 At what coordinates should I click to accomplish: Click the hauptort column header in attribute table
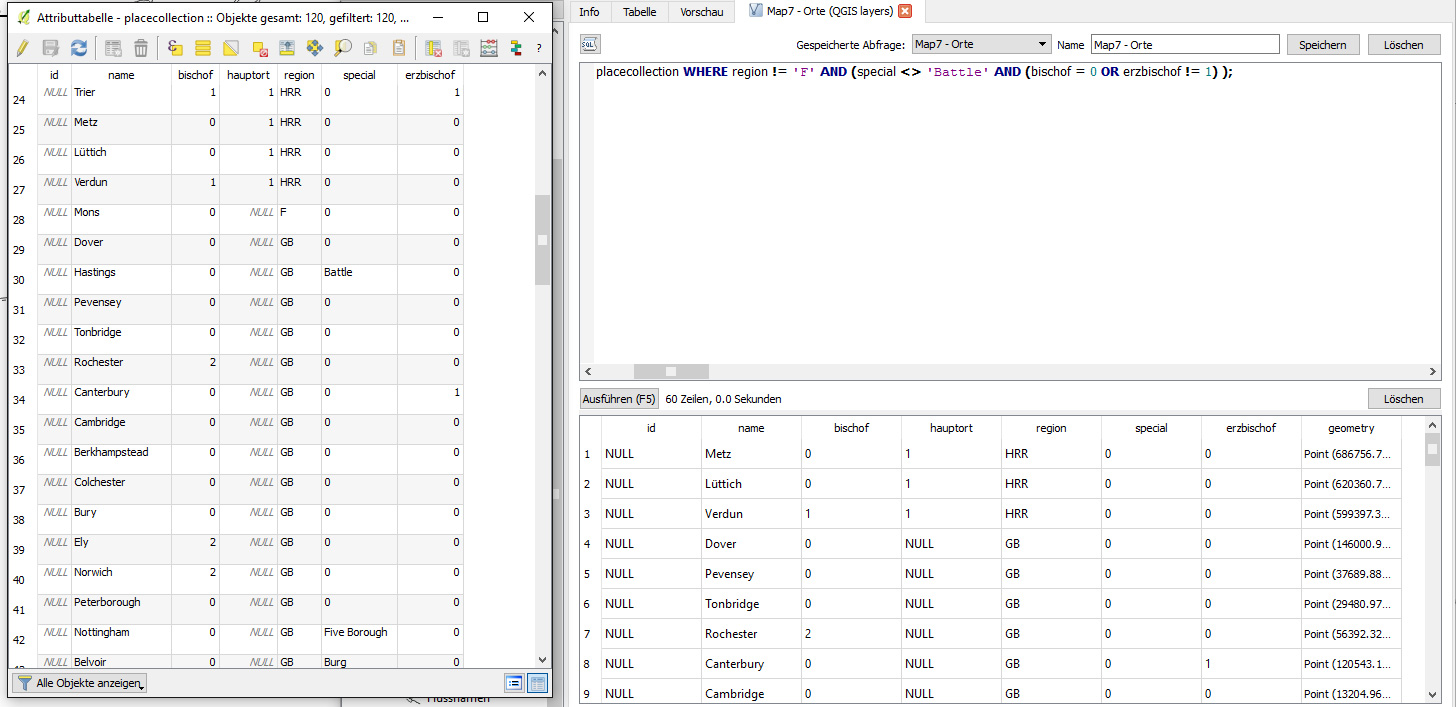248,75
